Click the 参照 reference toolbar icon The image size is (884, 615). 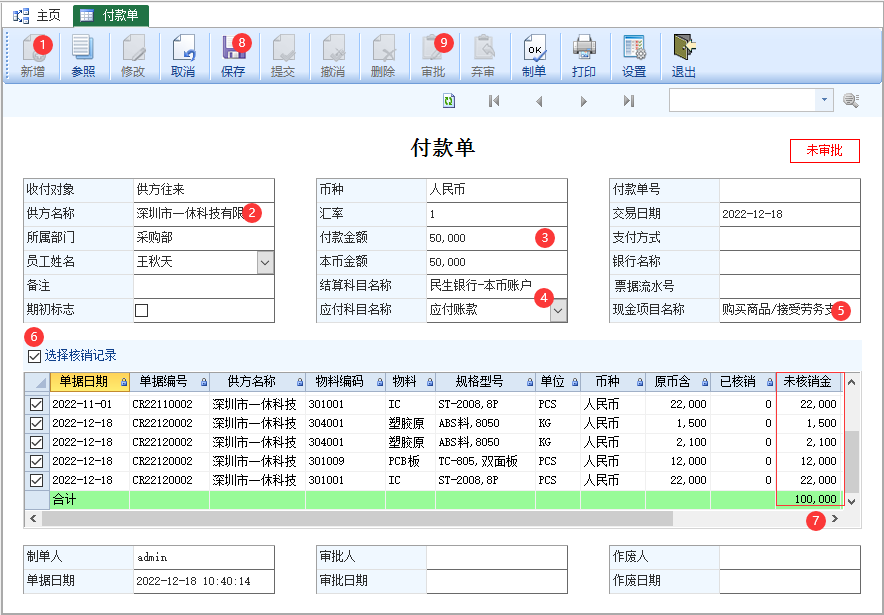click(83, 56)
